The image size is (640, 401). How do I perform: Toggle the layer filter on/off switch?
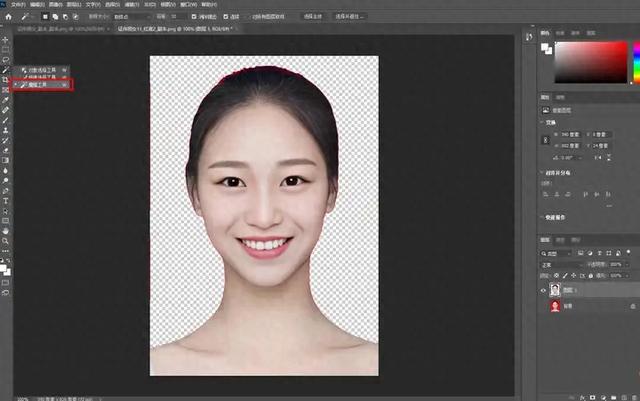[629, 252]
